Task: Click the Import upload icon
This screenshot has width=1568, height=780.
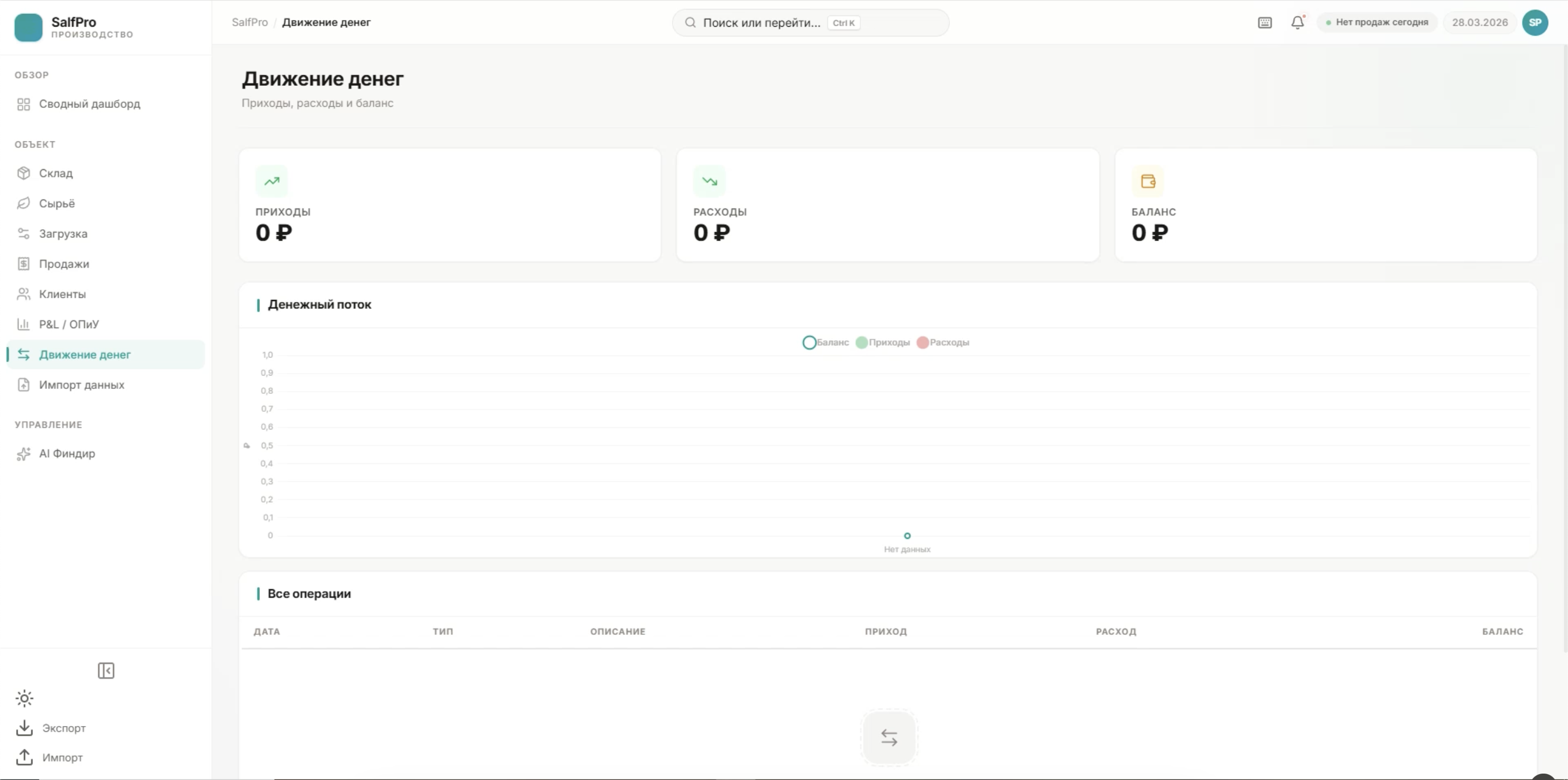Action: (x=25, y=758)
